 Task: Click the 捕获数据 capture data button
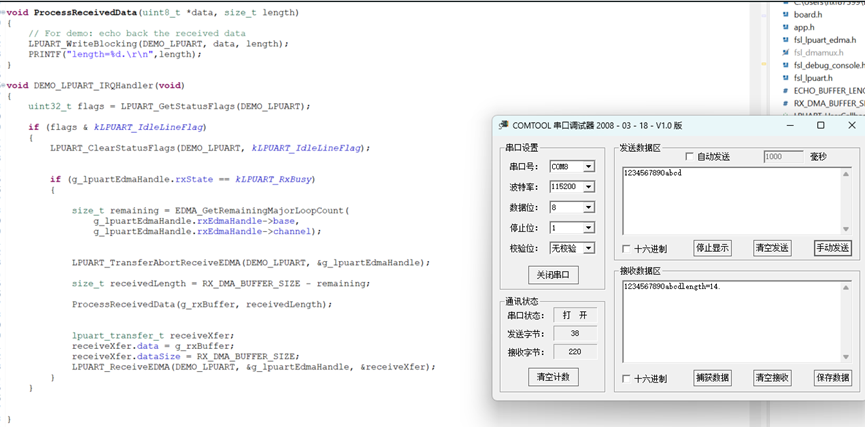[712, 378]
